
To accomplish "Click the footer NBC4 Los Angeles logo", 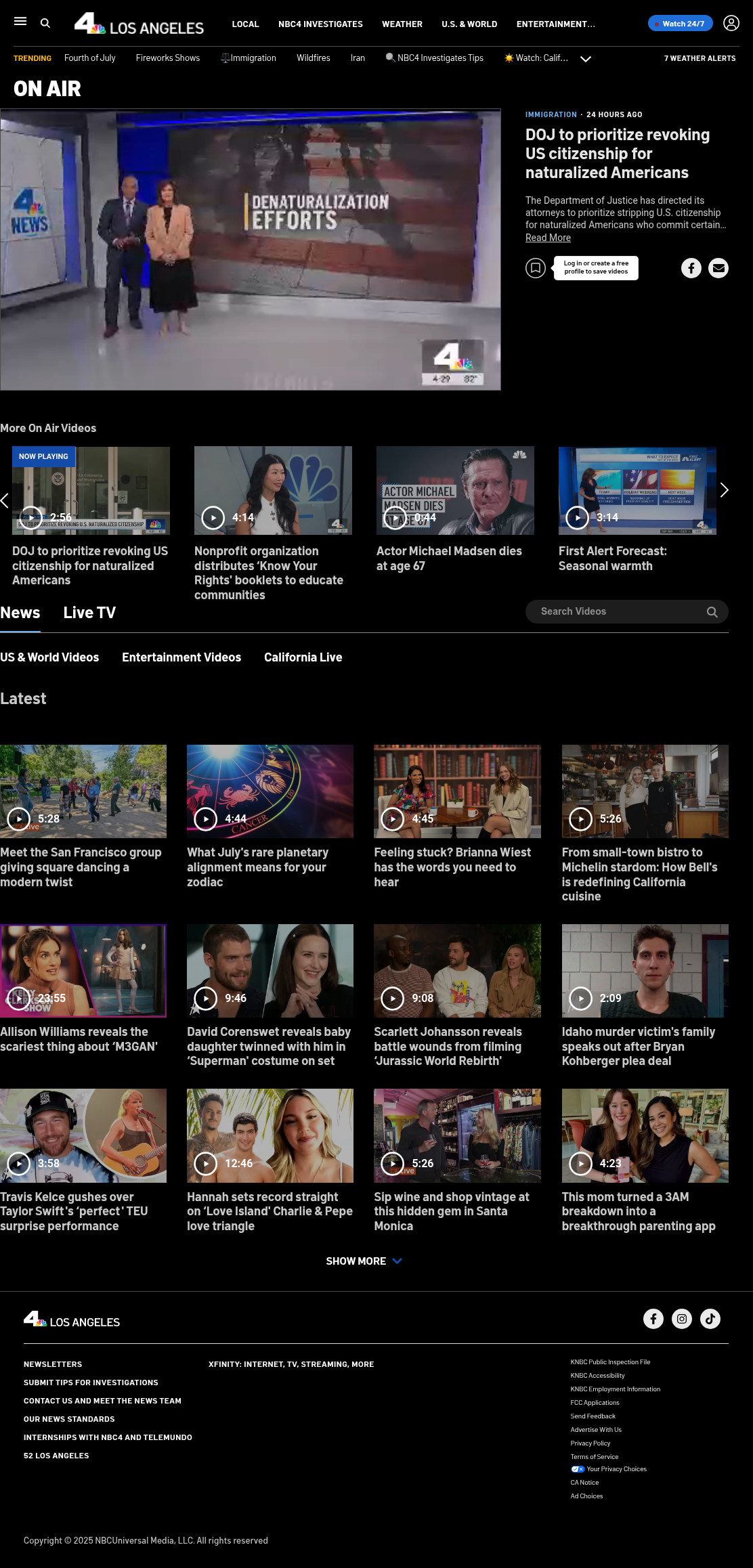I will (72, 1320).
